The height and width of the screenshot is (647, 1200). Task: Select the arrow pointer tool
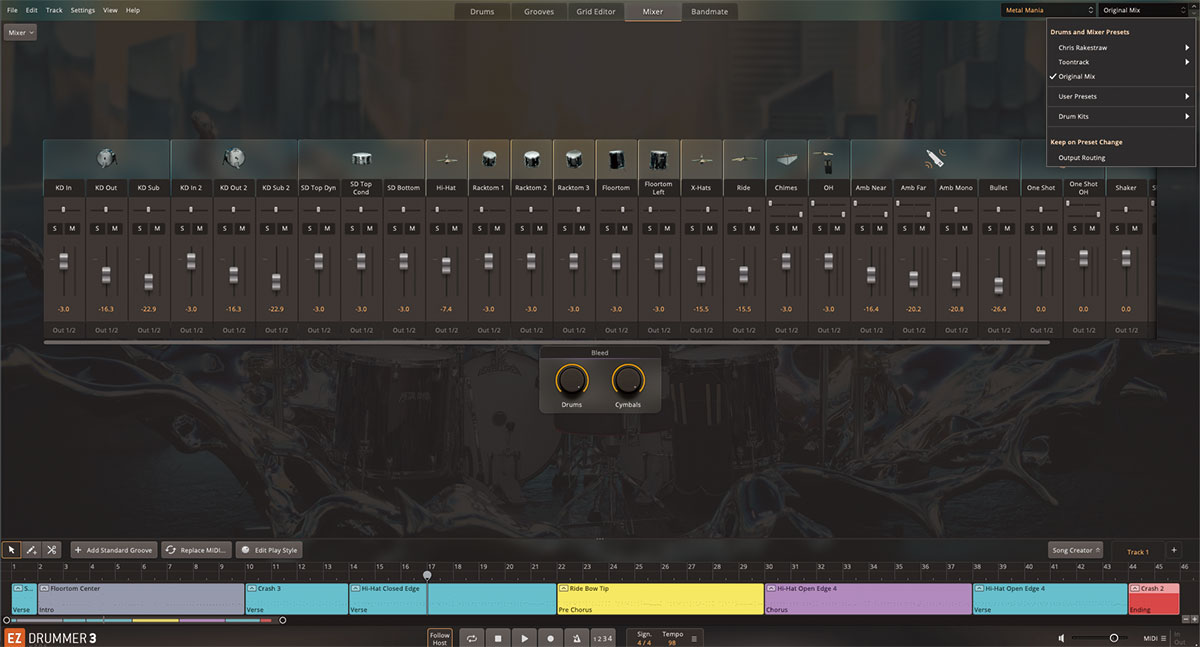coord(12,550)
